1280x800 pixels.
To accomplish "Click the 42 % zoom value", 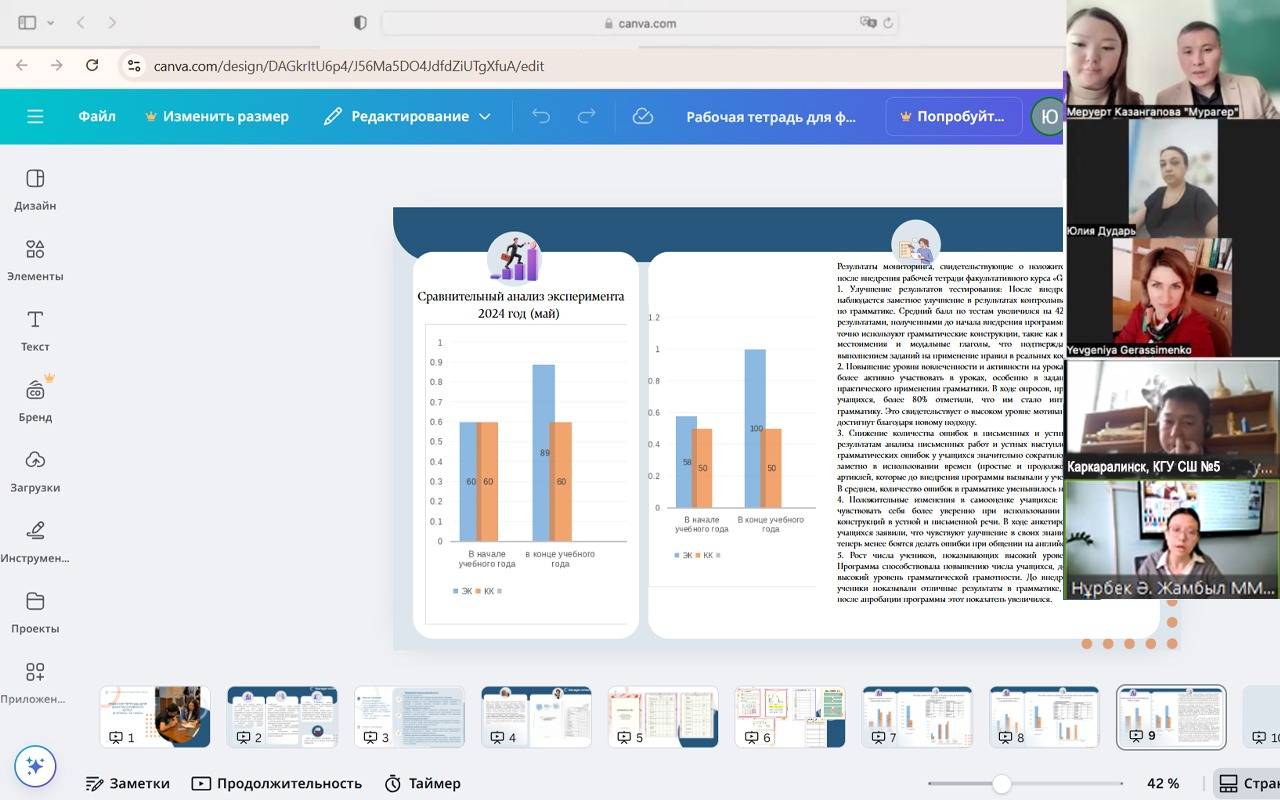I will coord(1163,783).
